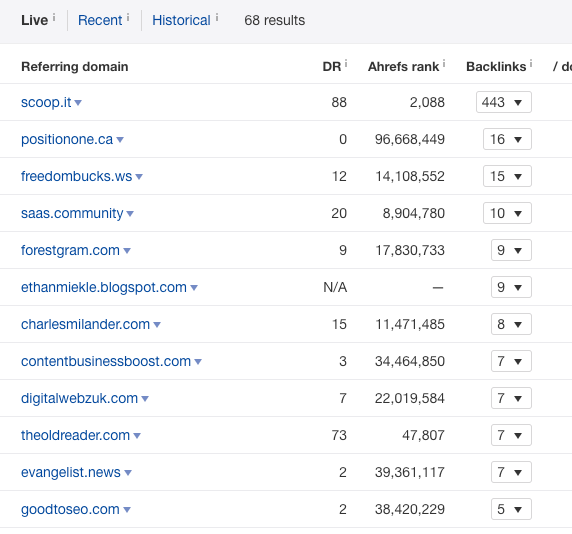This screenshot has width=572, height=534.
Task: Switch to the Historical tab
Action: pyautogui.click(x=181, y=20)
